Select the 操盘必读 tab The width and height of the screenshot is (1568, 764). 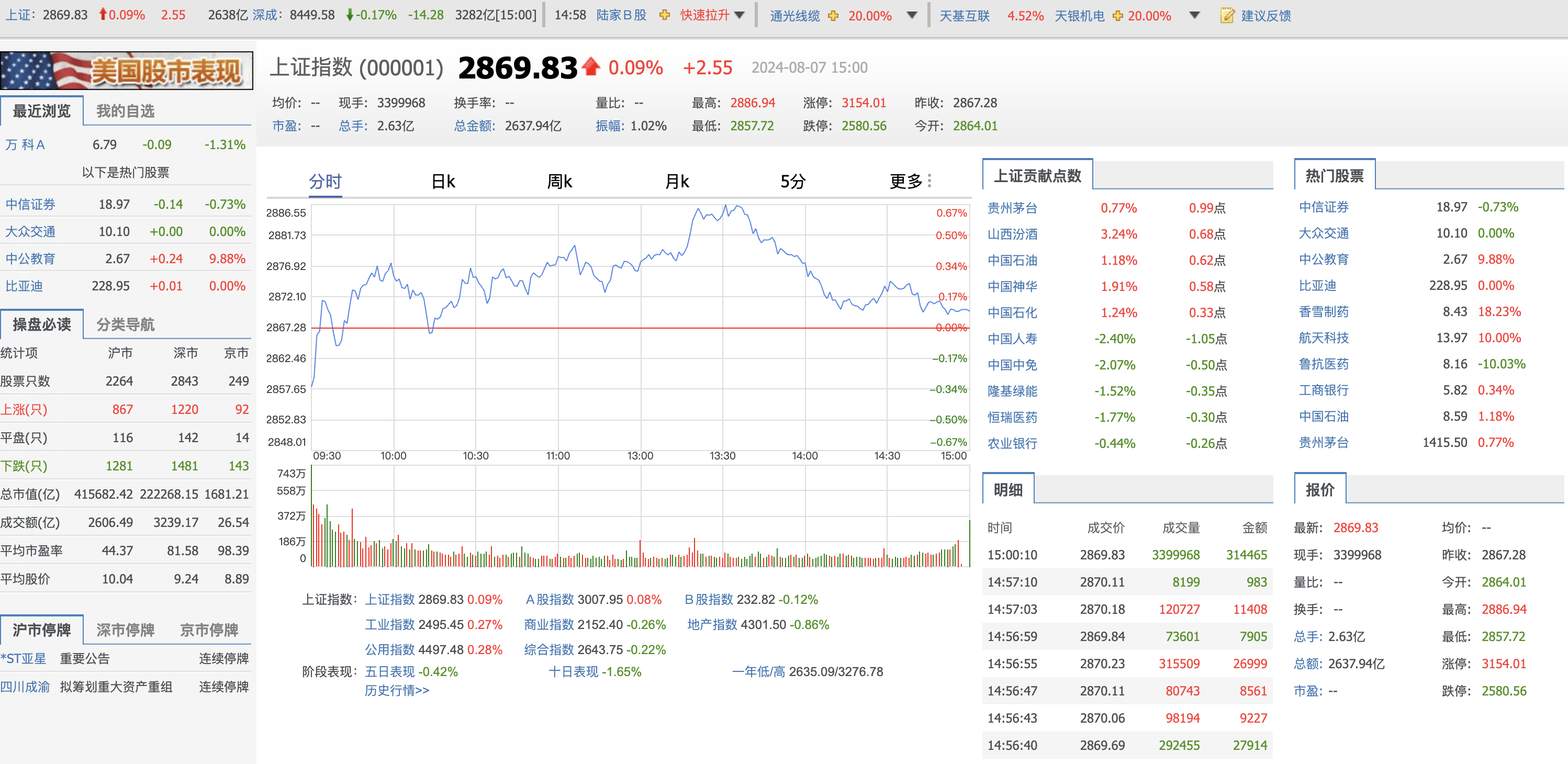click(x=41, y=324)
